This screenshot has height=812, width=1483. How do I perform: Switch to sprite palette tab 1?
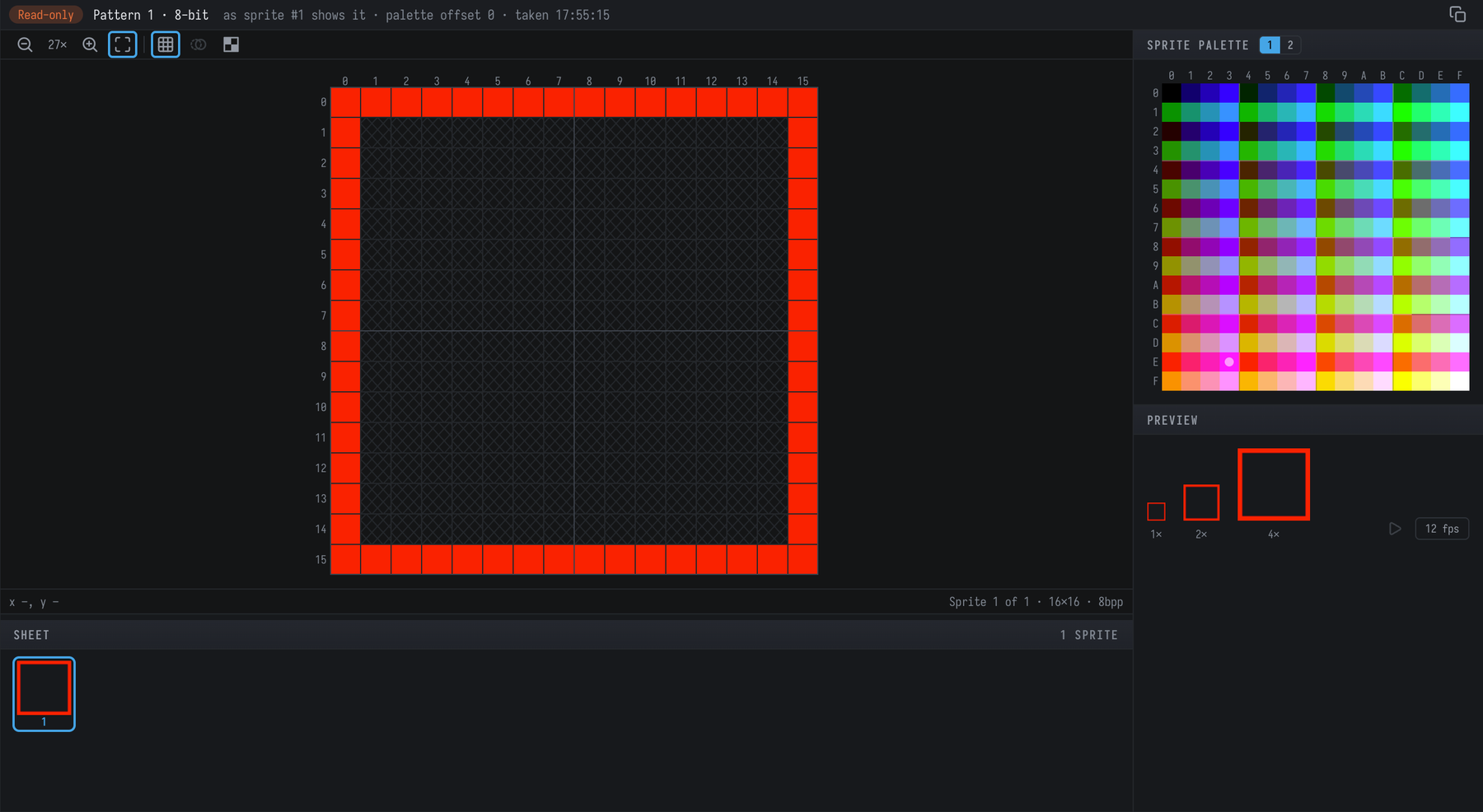pyautogui.click(x=1270, y=44)
